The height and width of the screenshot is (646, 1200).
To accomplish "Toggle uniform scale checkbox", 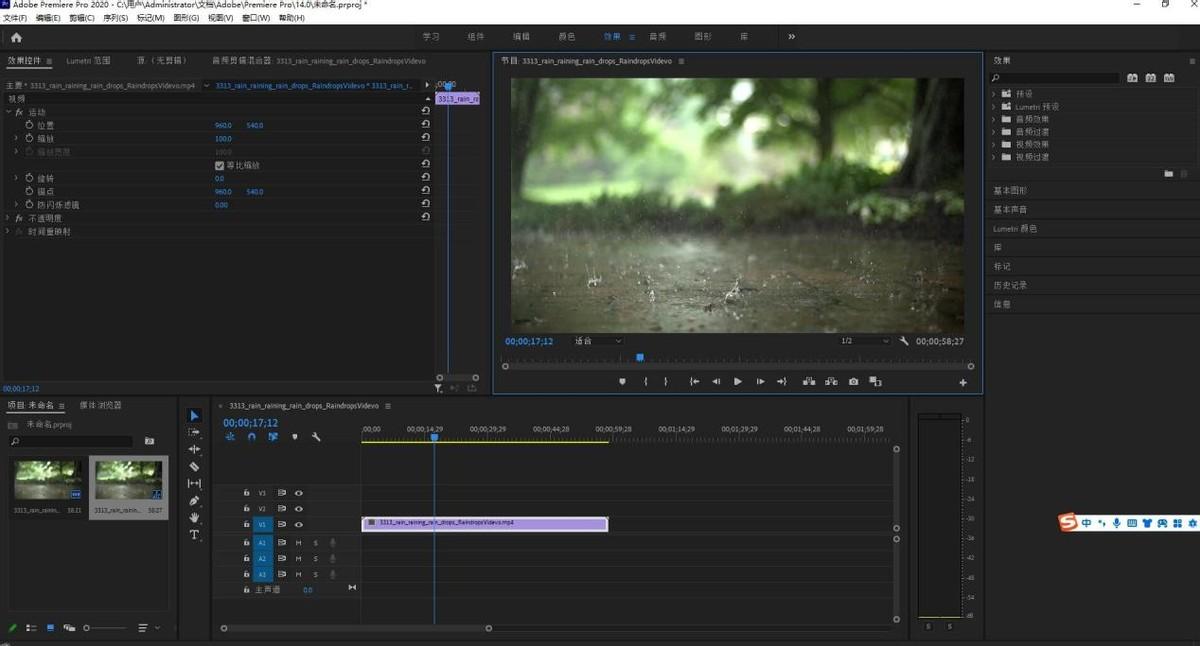I will tap(220, 165).
